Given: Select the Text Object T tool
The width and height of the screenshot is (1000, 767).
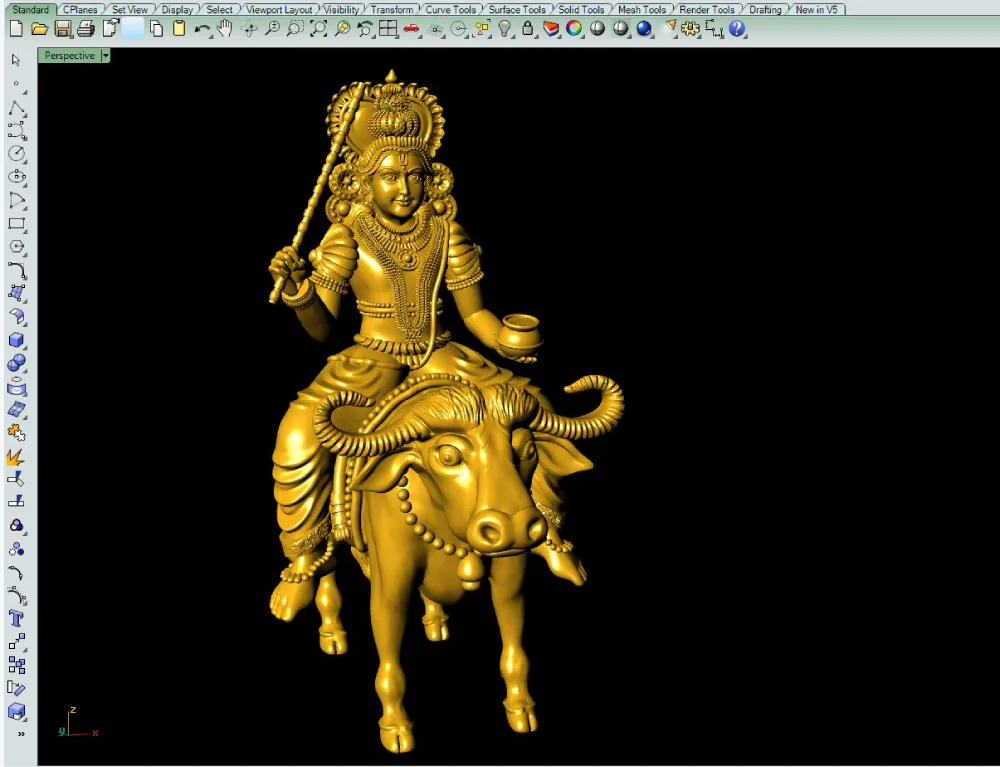Looking at the screenshot, I should tap(17, 618).
